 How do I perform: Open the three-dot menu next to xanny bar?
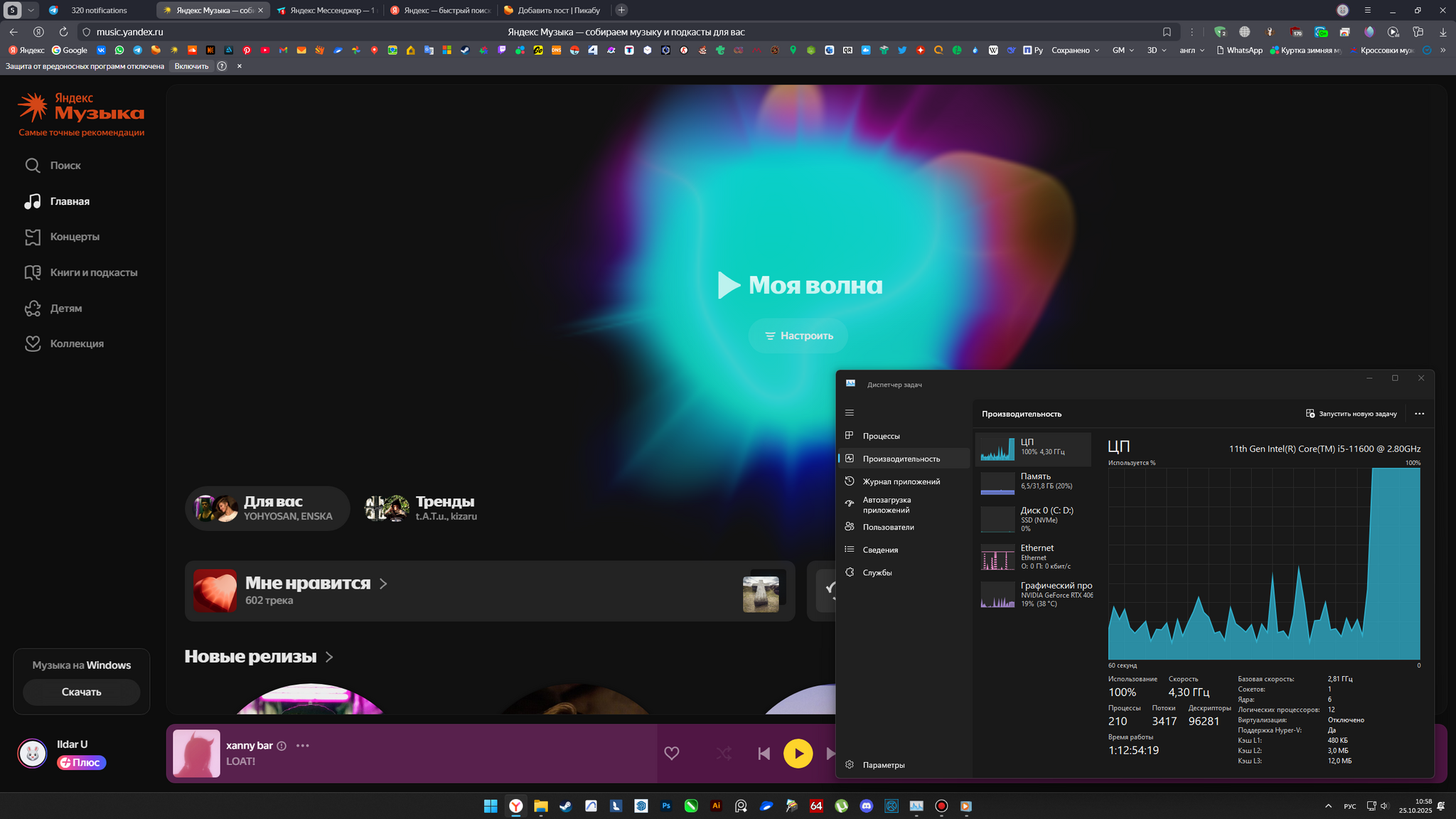click(303, 746)
